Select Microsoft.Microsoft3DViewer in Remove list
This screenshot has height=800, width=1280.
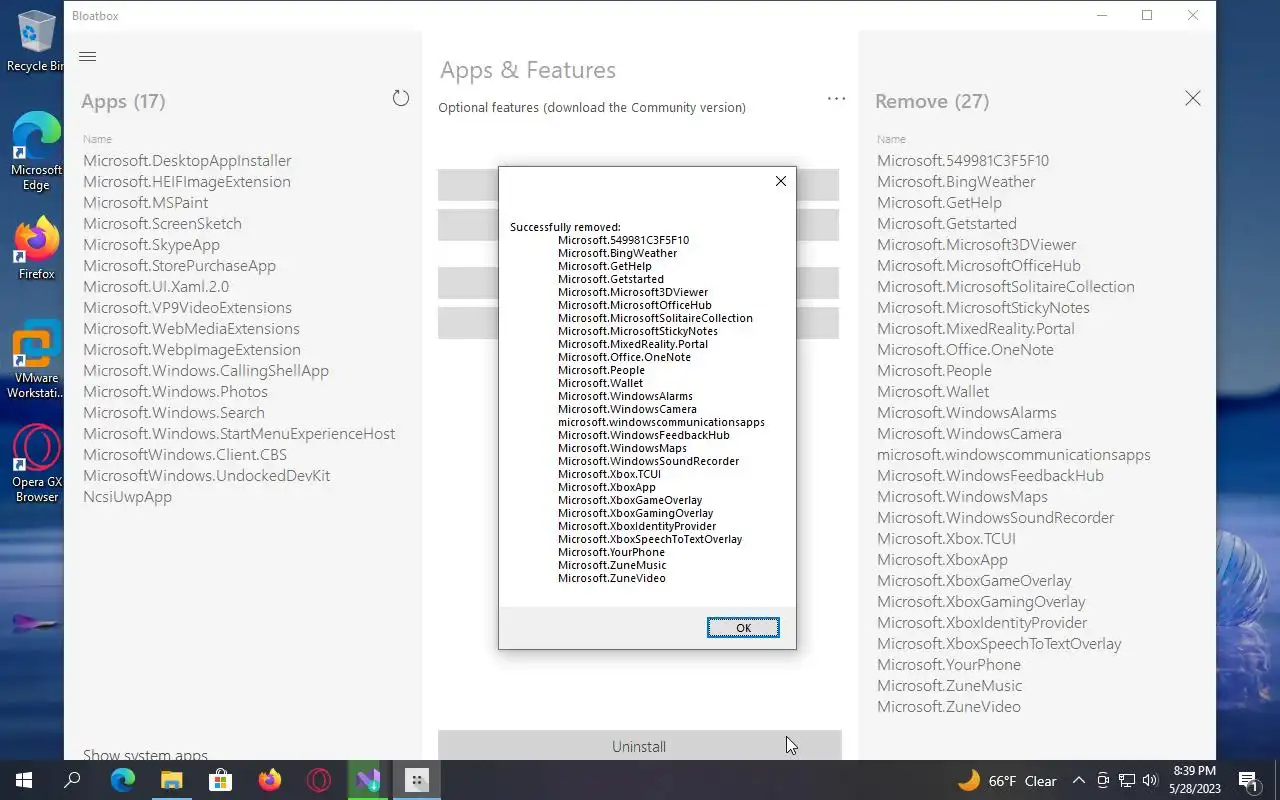pos(977,244)
